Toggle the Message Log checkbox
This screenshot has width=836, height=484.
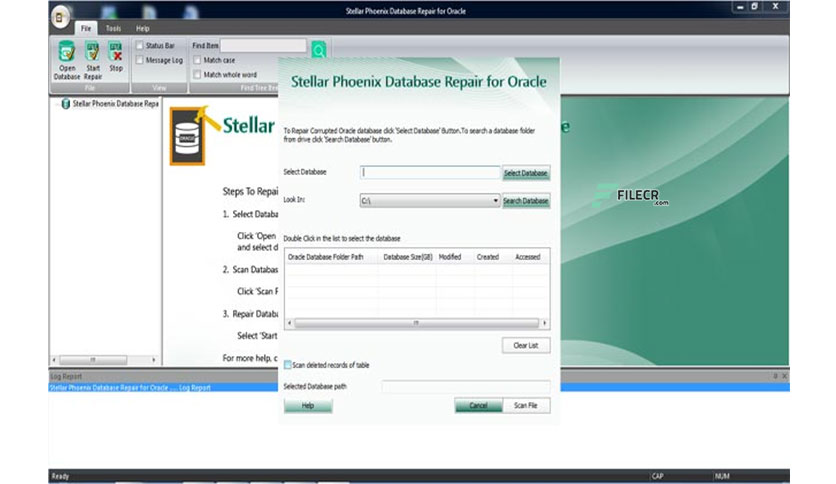coord(140,60)
